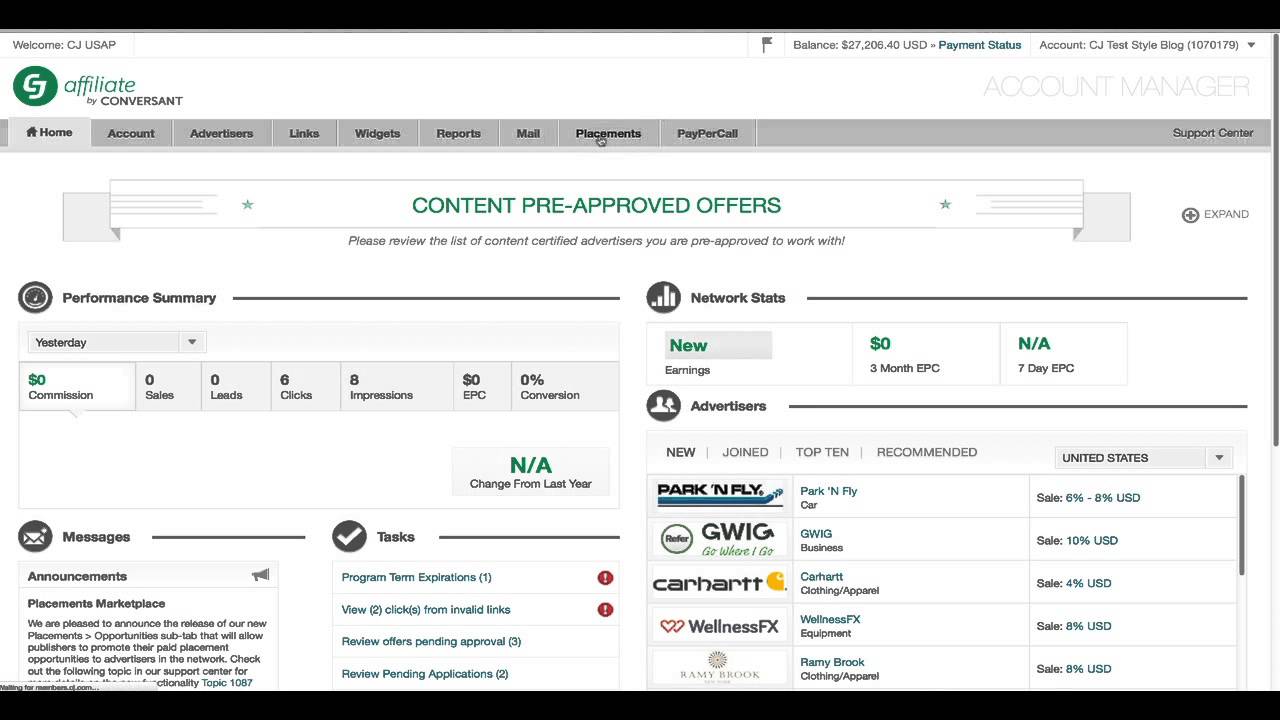Open the Reports menu tab
1280x720 pixels.
point(458,133)
